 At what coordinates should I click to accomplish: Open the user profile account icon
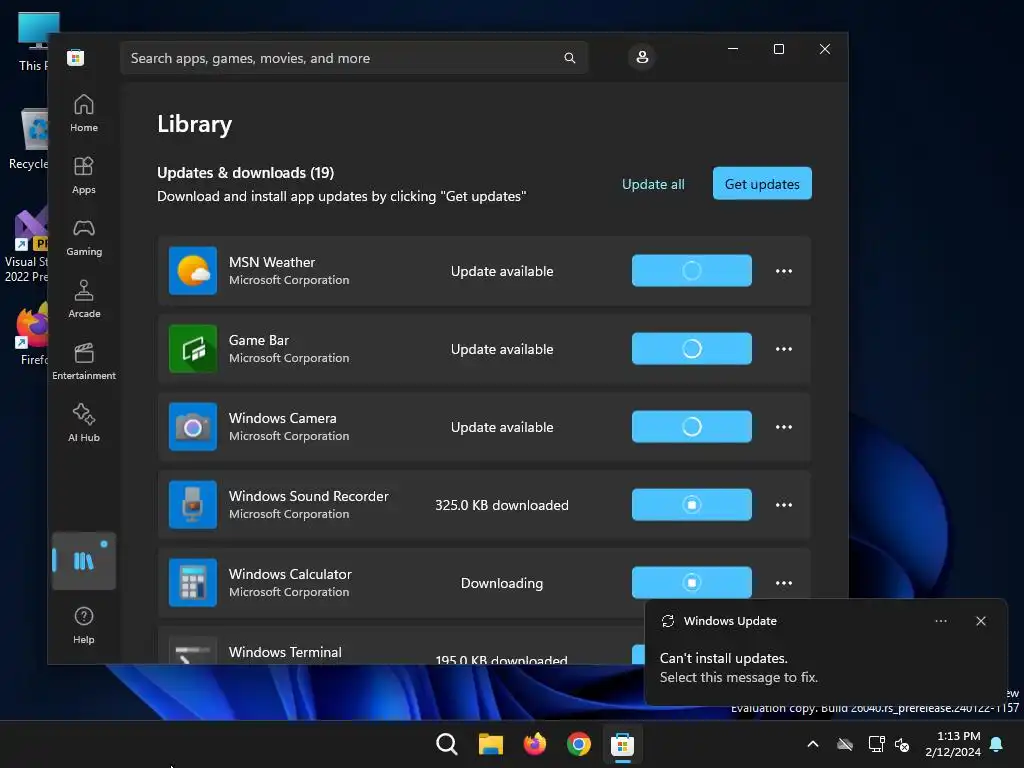[642, 57]
